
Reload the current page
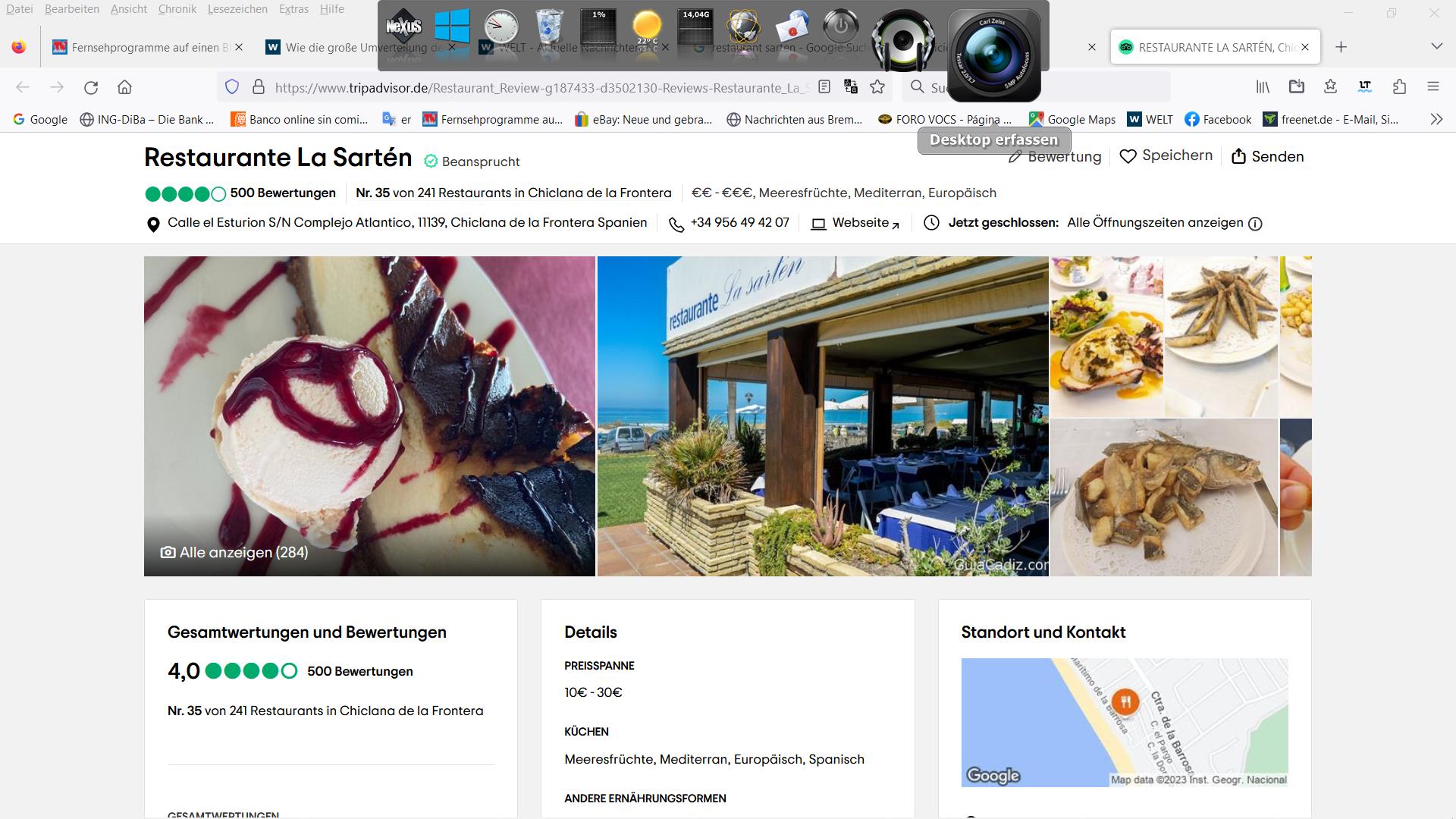click(x=91, y=87)
